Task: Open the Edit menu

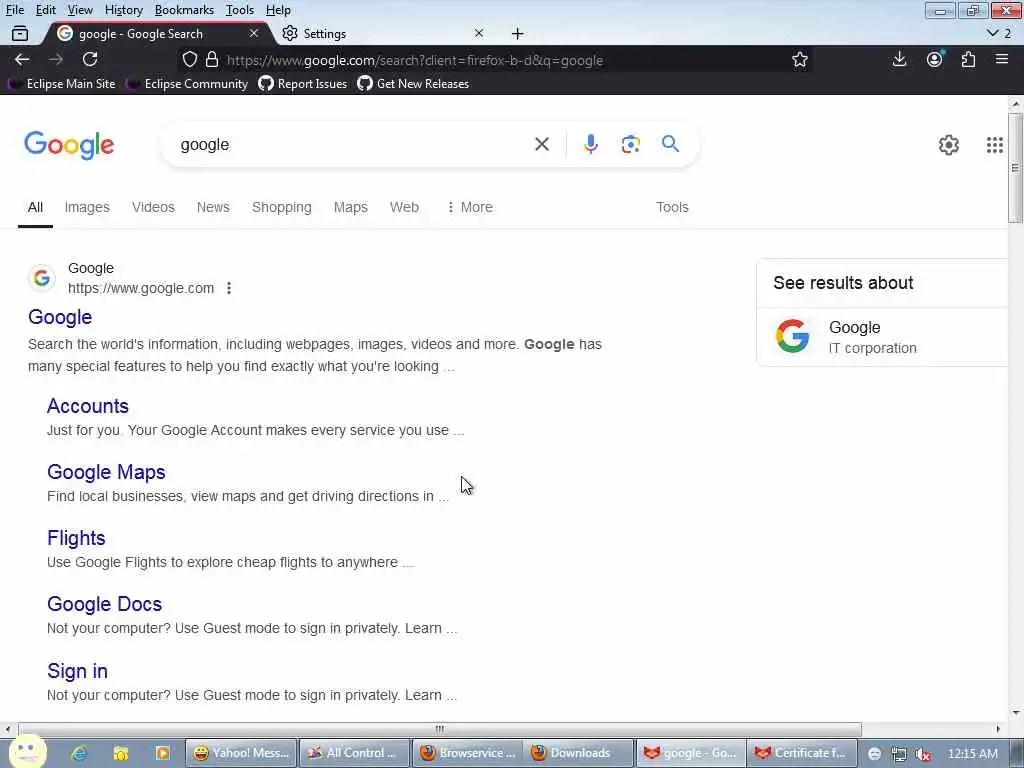Action: pyautogui.click(x=45, y=10)
